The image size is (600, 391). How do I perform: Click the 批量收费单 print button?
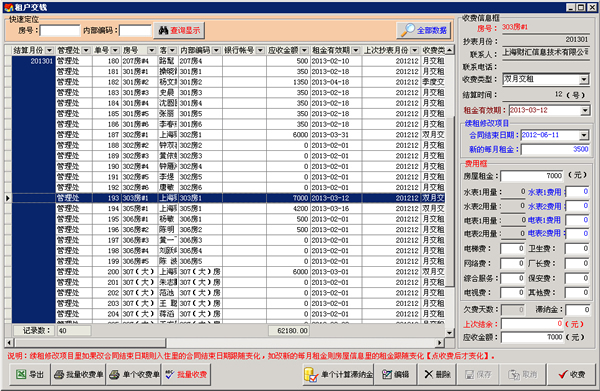pos(79,374)
